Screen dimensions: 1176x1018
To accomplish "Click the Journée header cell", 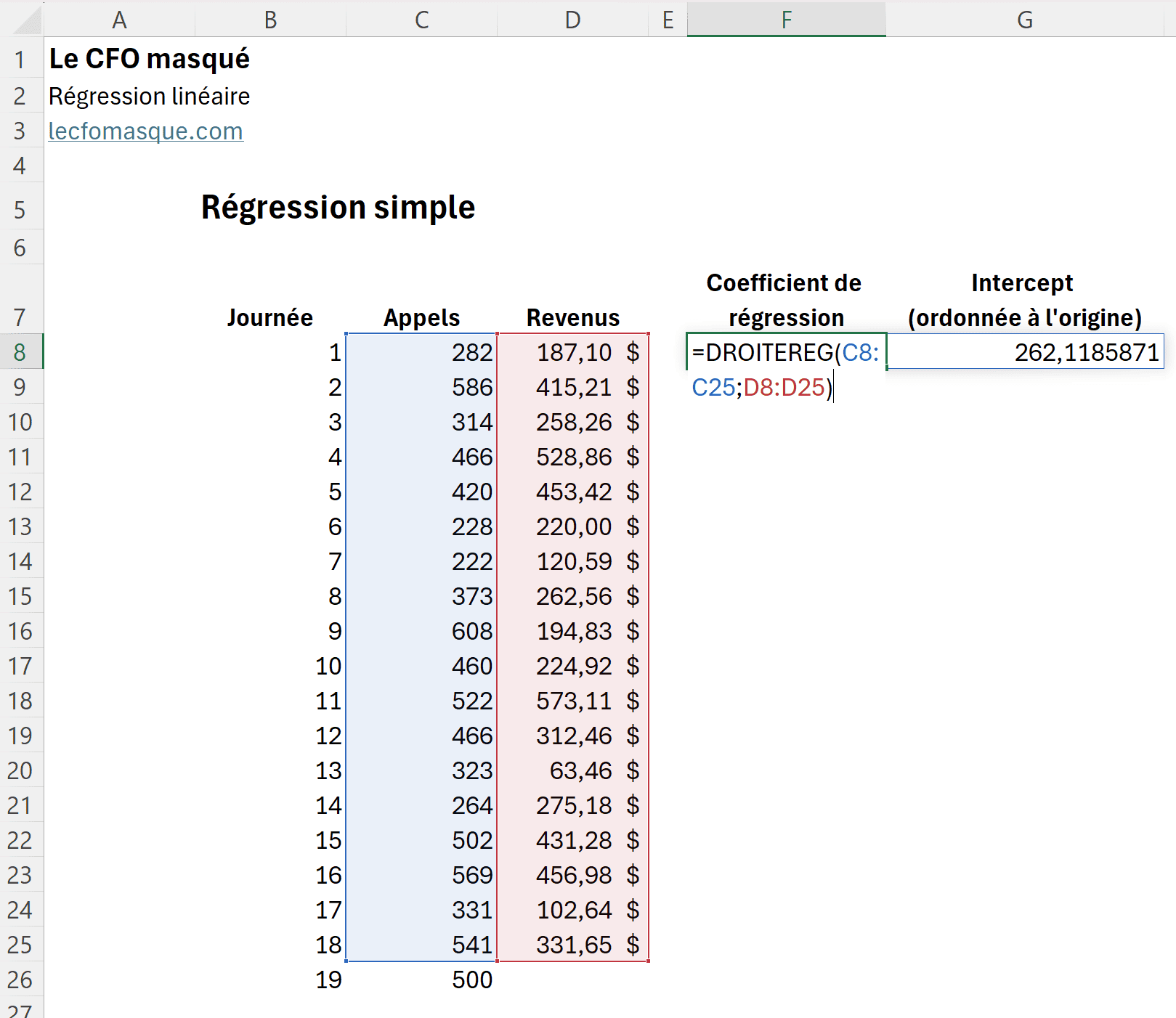I will click(x=270, y=317).
